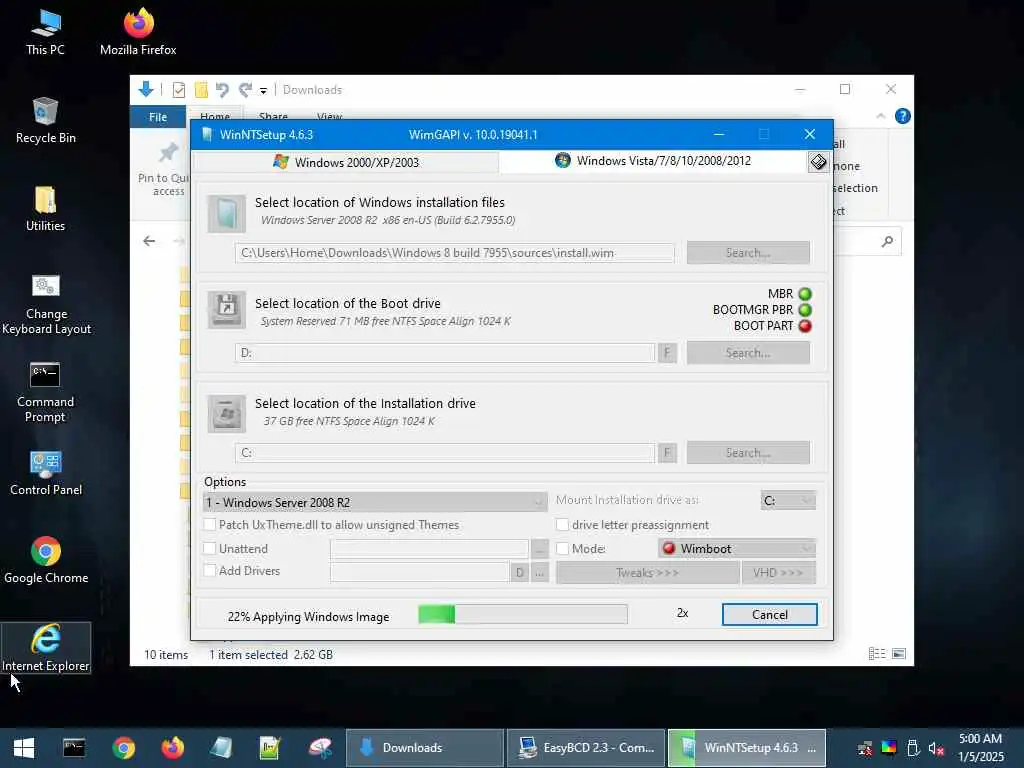
Task: Open Change Keyboard Layout desktop shortcut
Action: pyautogui.click(x=46, y=304)
